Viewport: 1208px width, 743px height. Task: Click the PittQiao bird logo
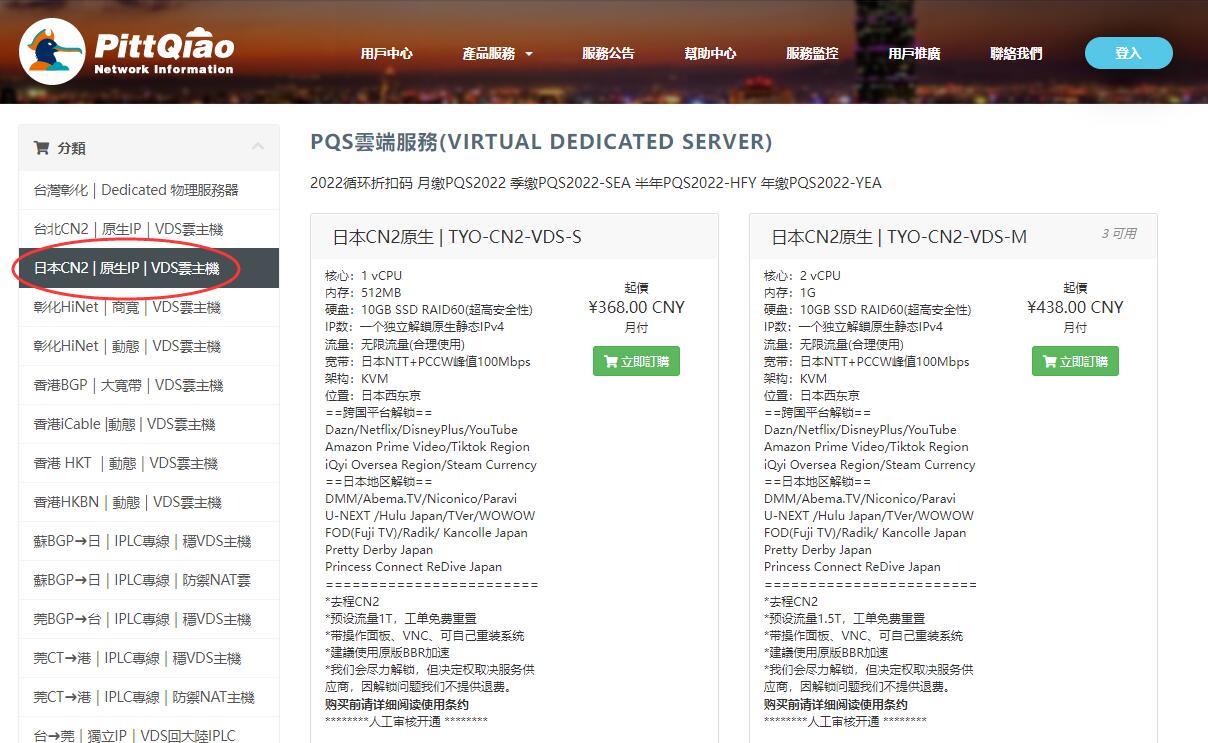52,51
